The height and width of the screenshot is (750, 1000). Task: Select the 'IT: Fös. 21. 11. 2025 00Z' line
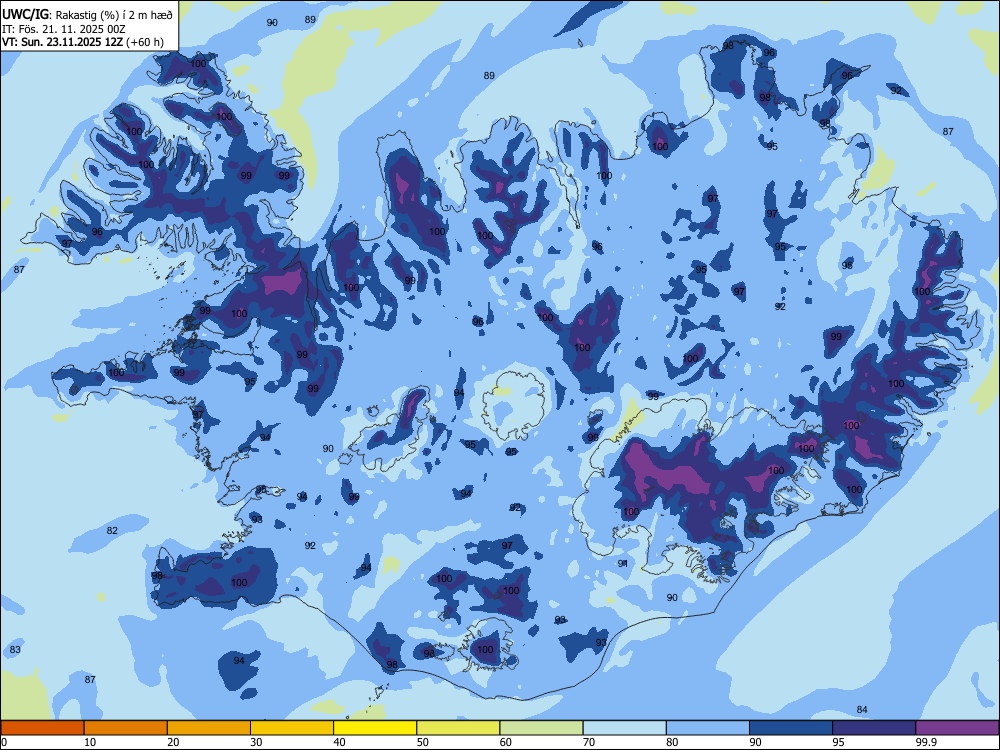pyautogui.click(x=64, y=29)
